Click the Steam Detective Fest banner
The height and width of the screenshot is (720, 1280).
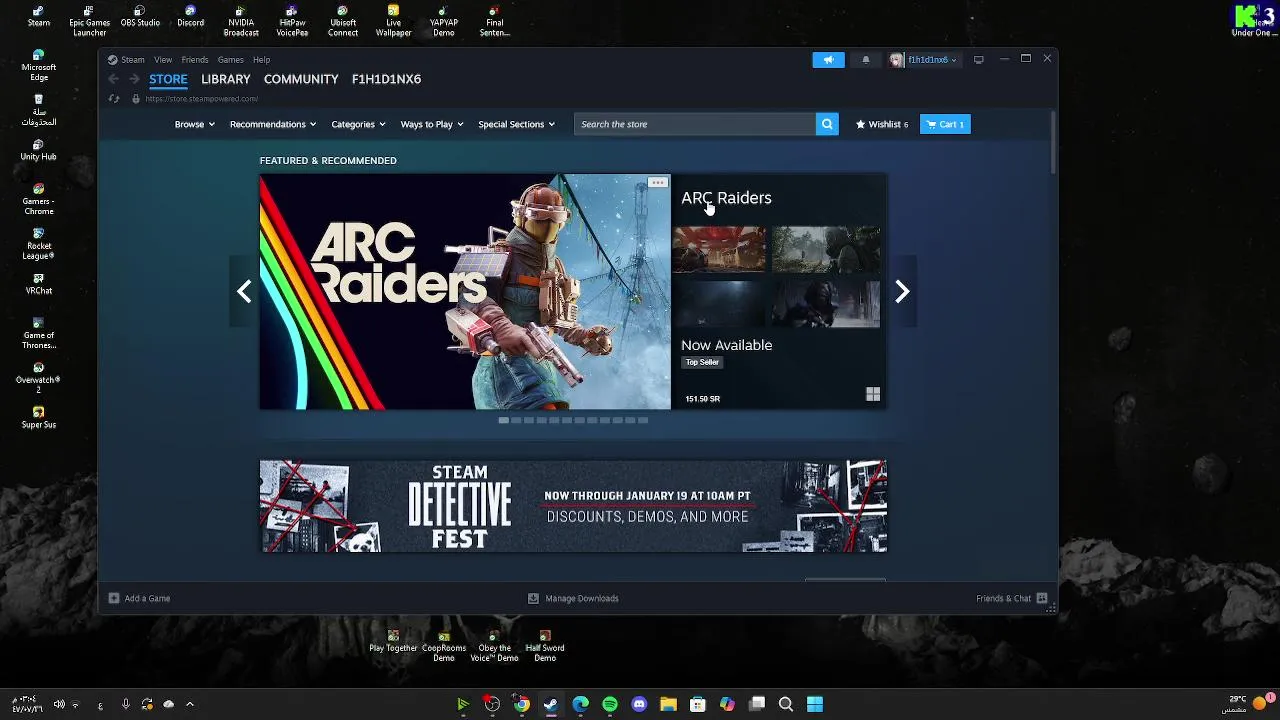point(573,506)
